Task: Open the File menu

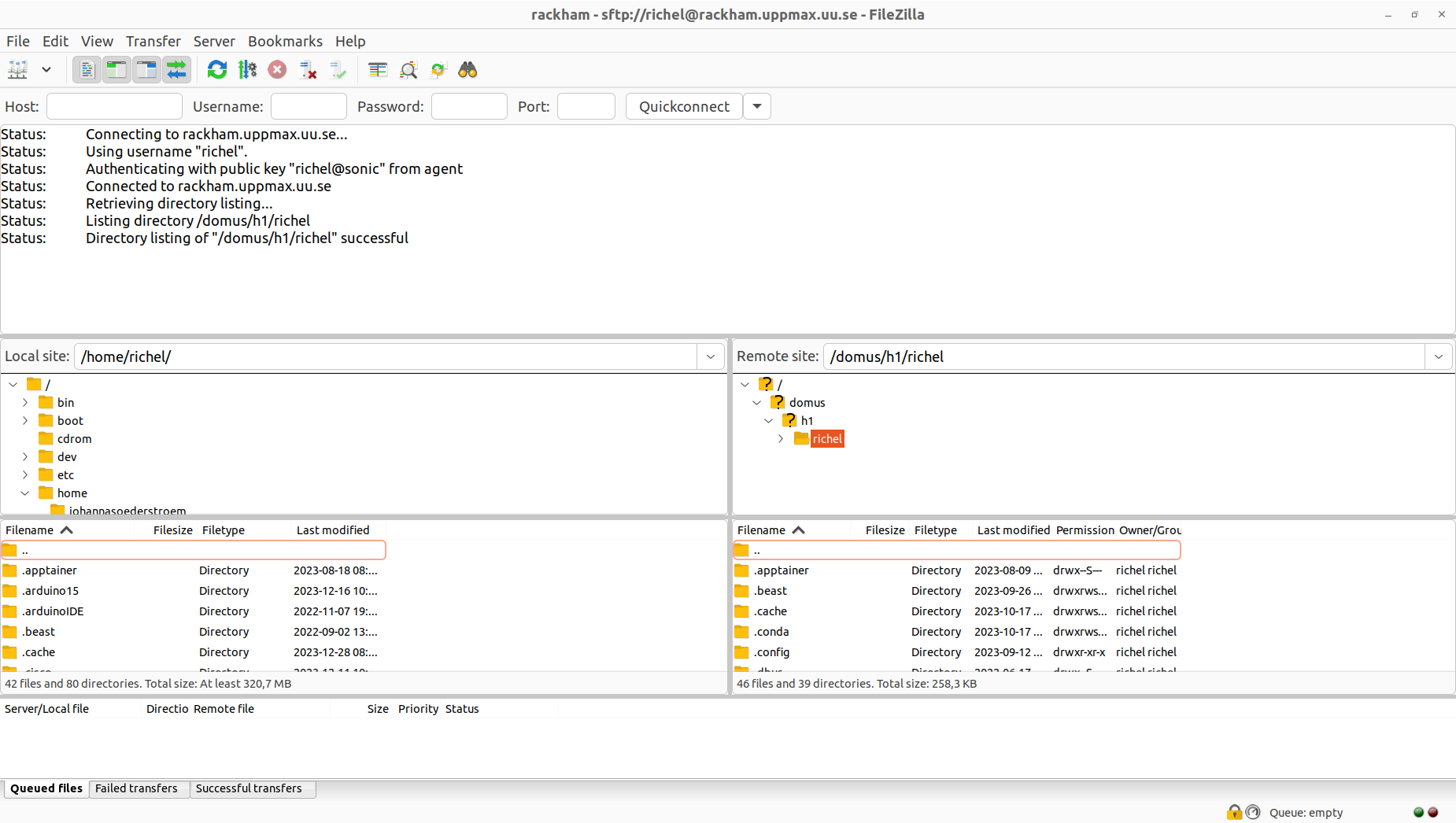Action: point(18,41)
